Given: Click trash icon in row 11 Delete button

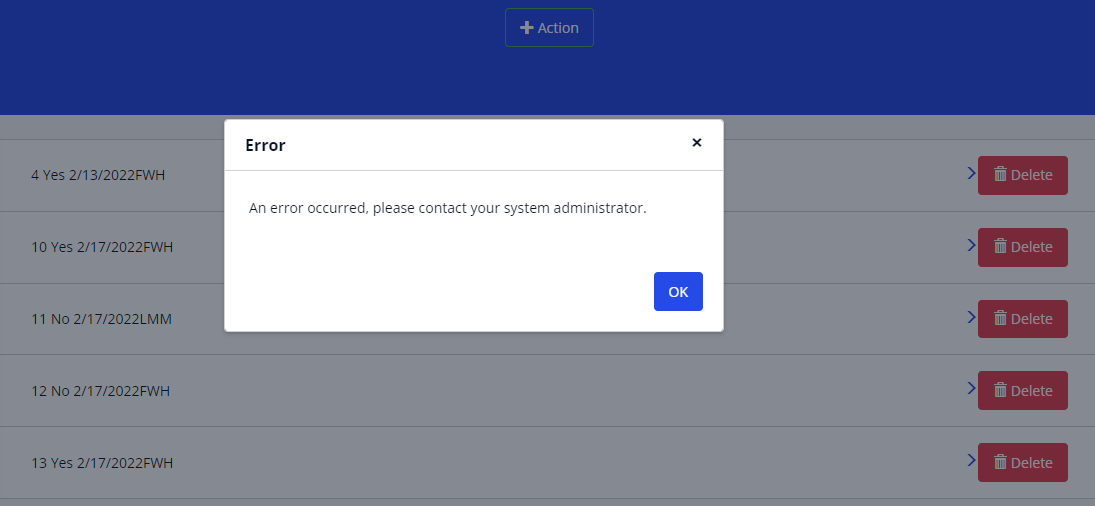Looking at the screenshot, I should click(1000, 318).
